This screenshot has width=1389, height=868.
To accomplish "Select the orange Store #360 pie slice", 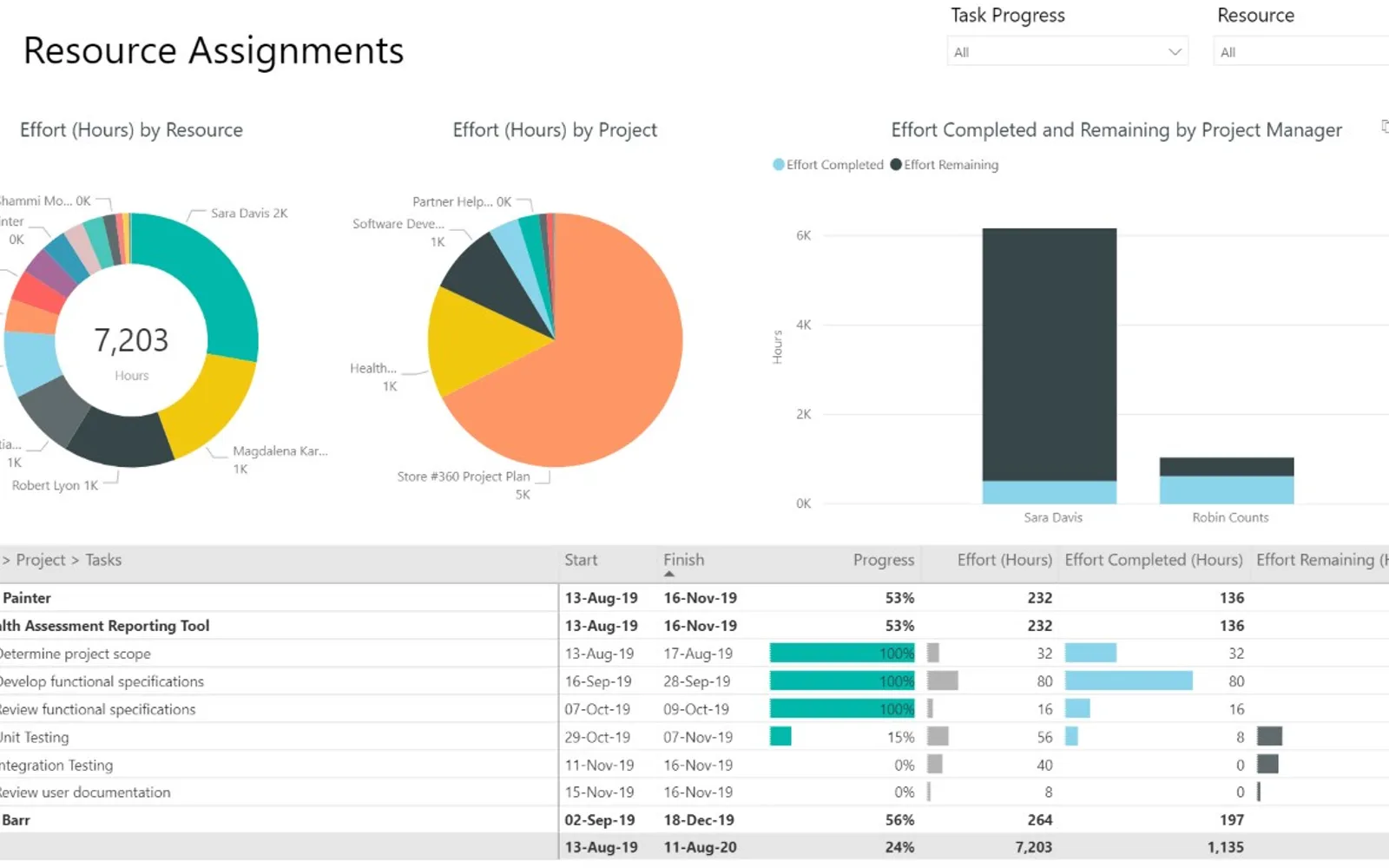I will tap(599, 356).
